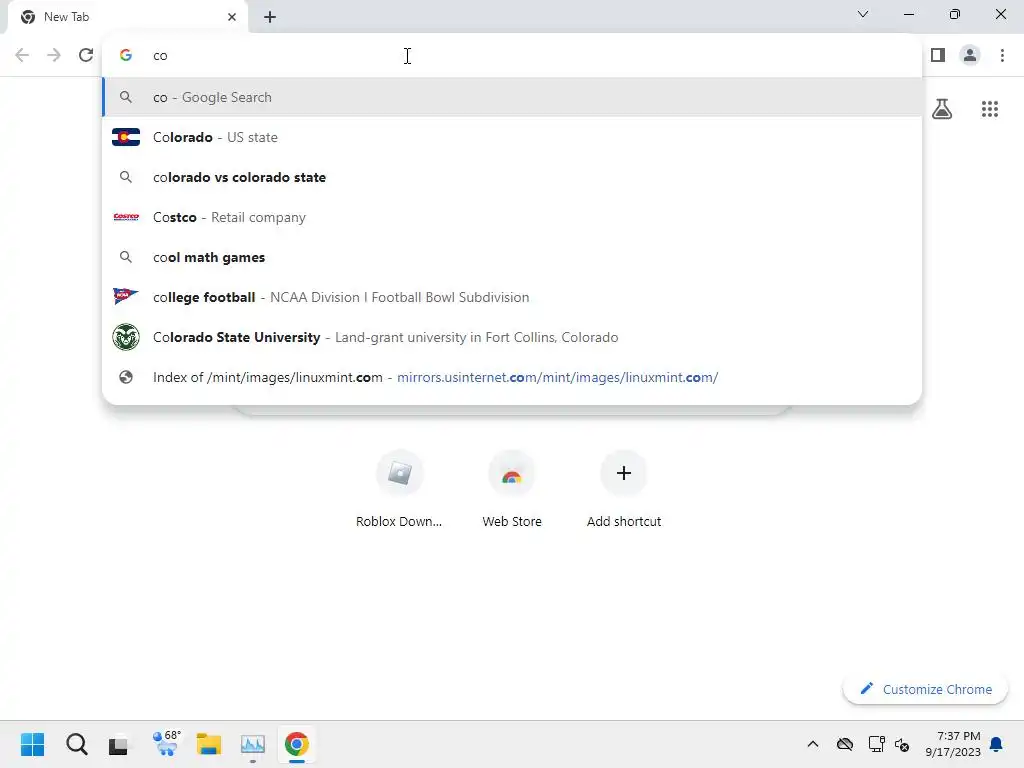
Task: Click the cloud sync-off tray icon
Action: click(845, 744)
